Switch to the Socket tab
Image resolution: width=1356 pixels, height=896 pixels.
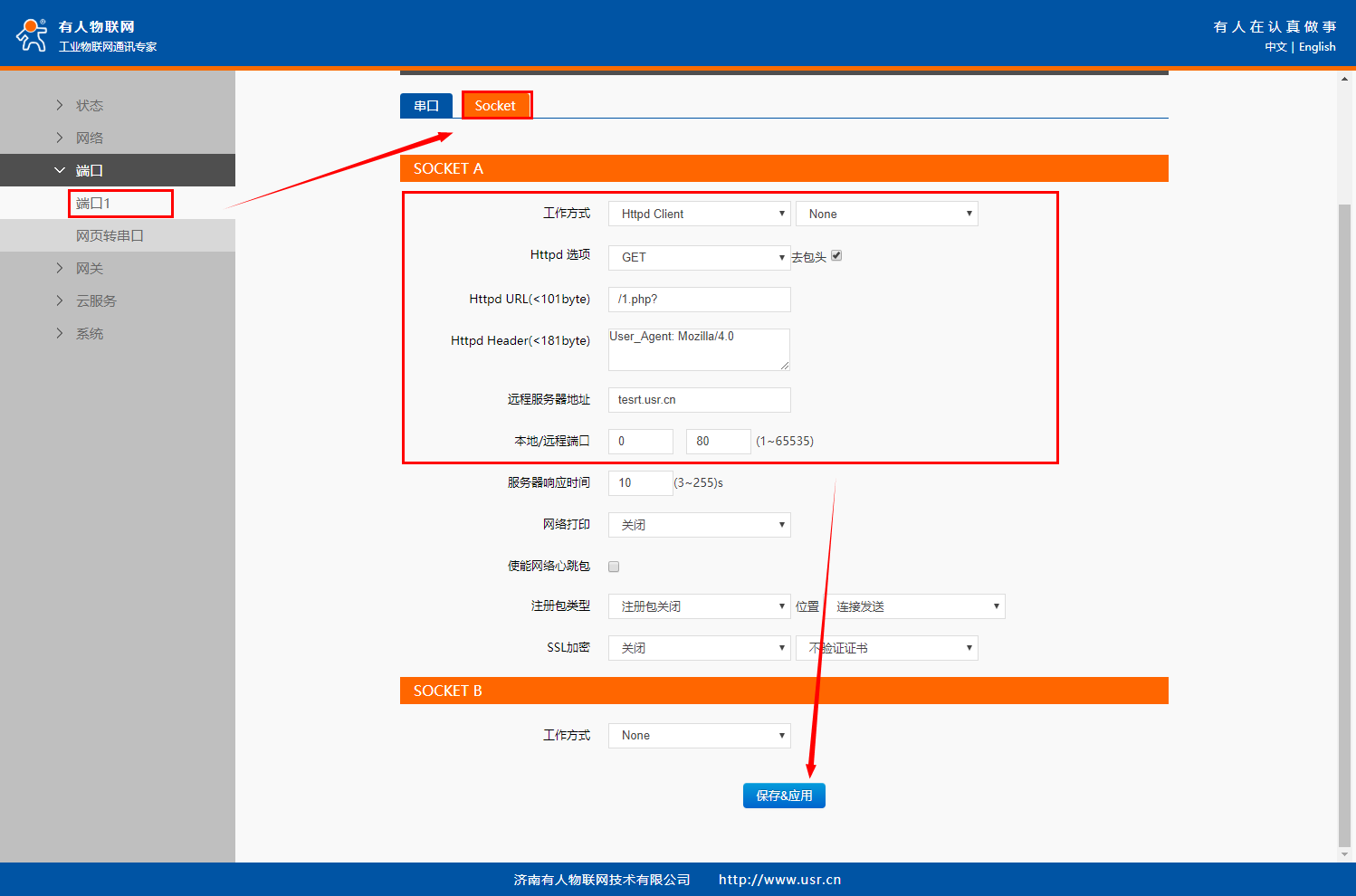click(x=495, y=106)
